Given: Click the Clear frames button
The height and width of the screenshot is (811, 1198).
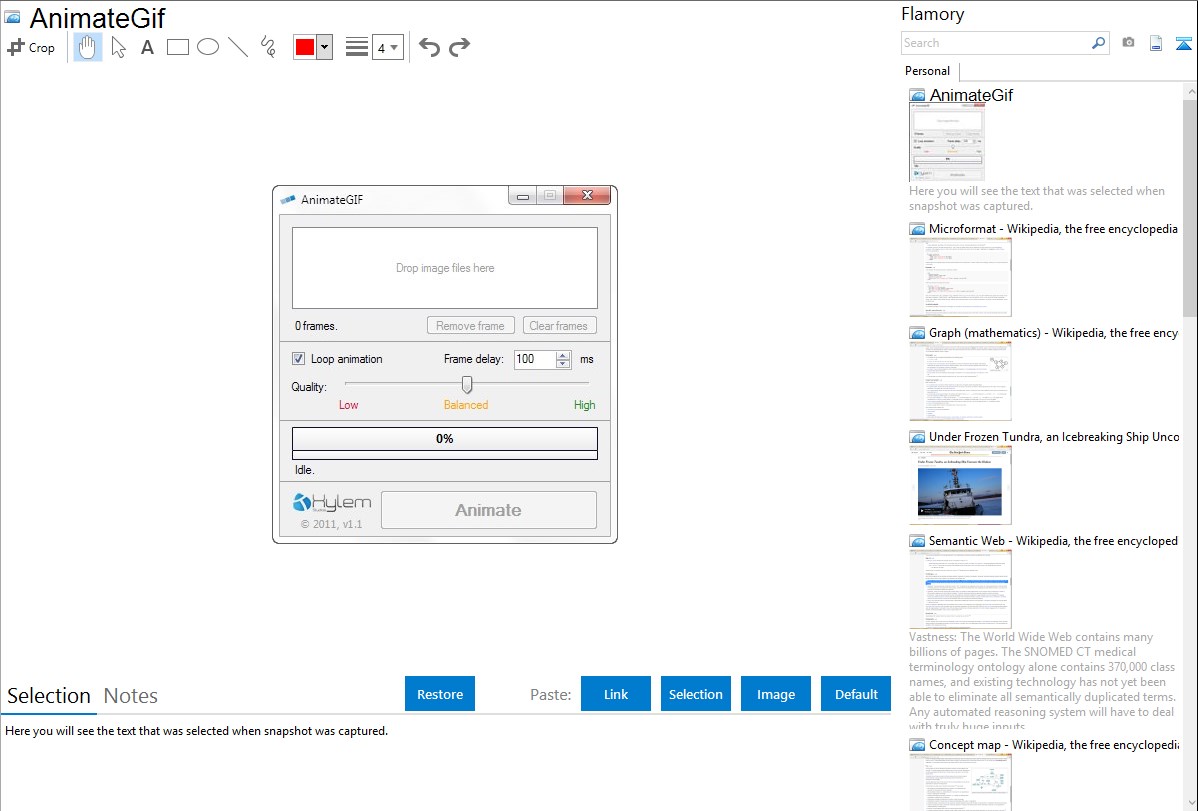Looking at the screenshot, I should 559,326.
